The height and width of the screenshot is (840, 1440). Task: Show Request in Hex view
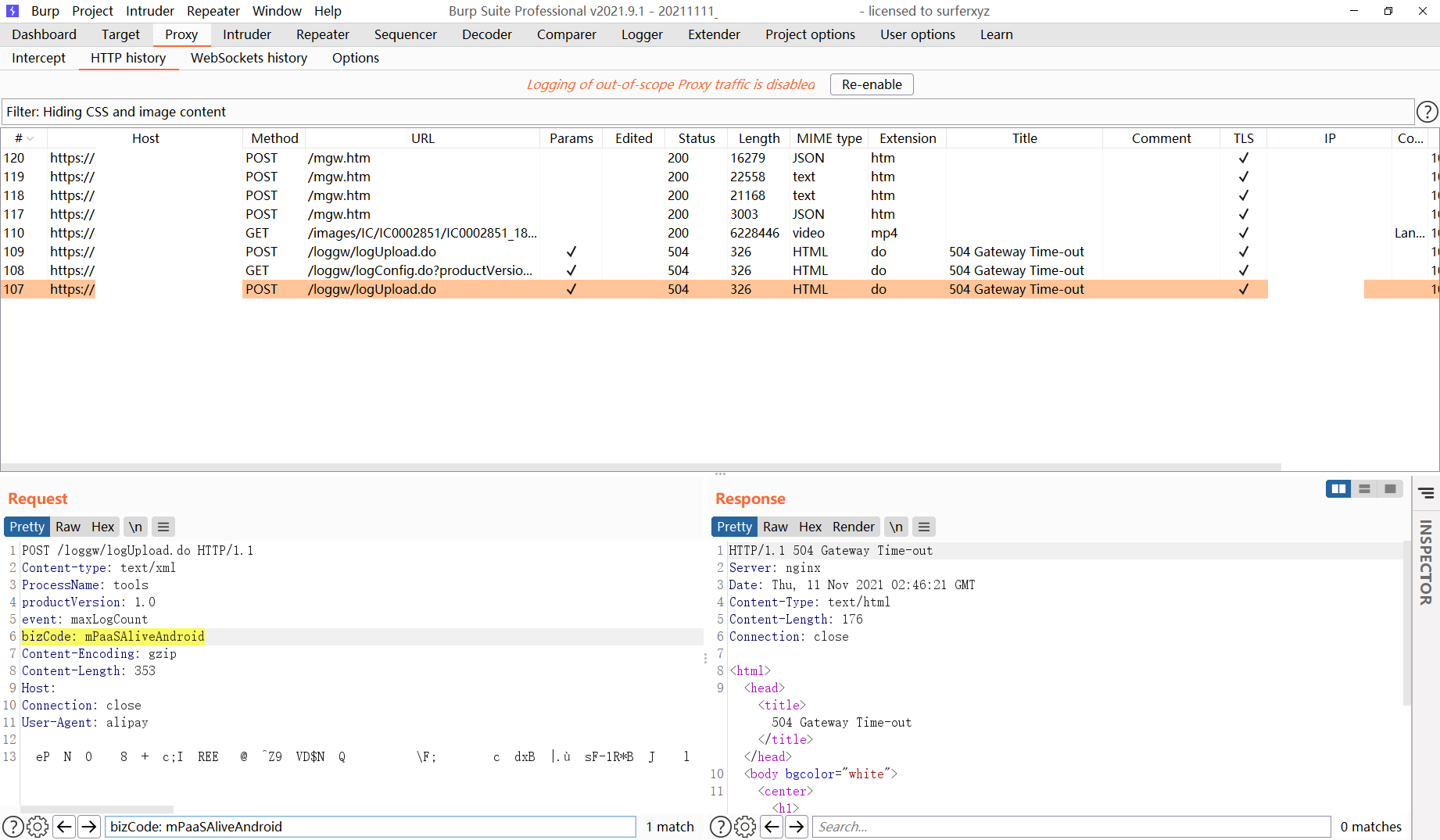pyautogui.click(x=102, y=527)
